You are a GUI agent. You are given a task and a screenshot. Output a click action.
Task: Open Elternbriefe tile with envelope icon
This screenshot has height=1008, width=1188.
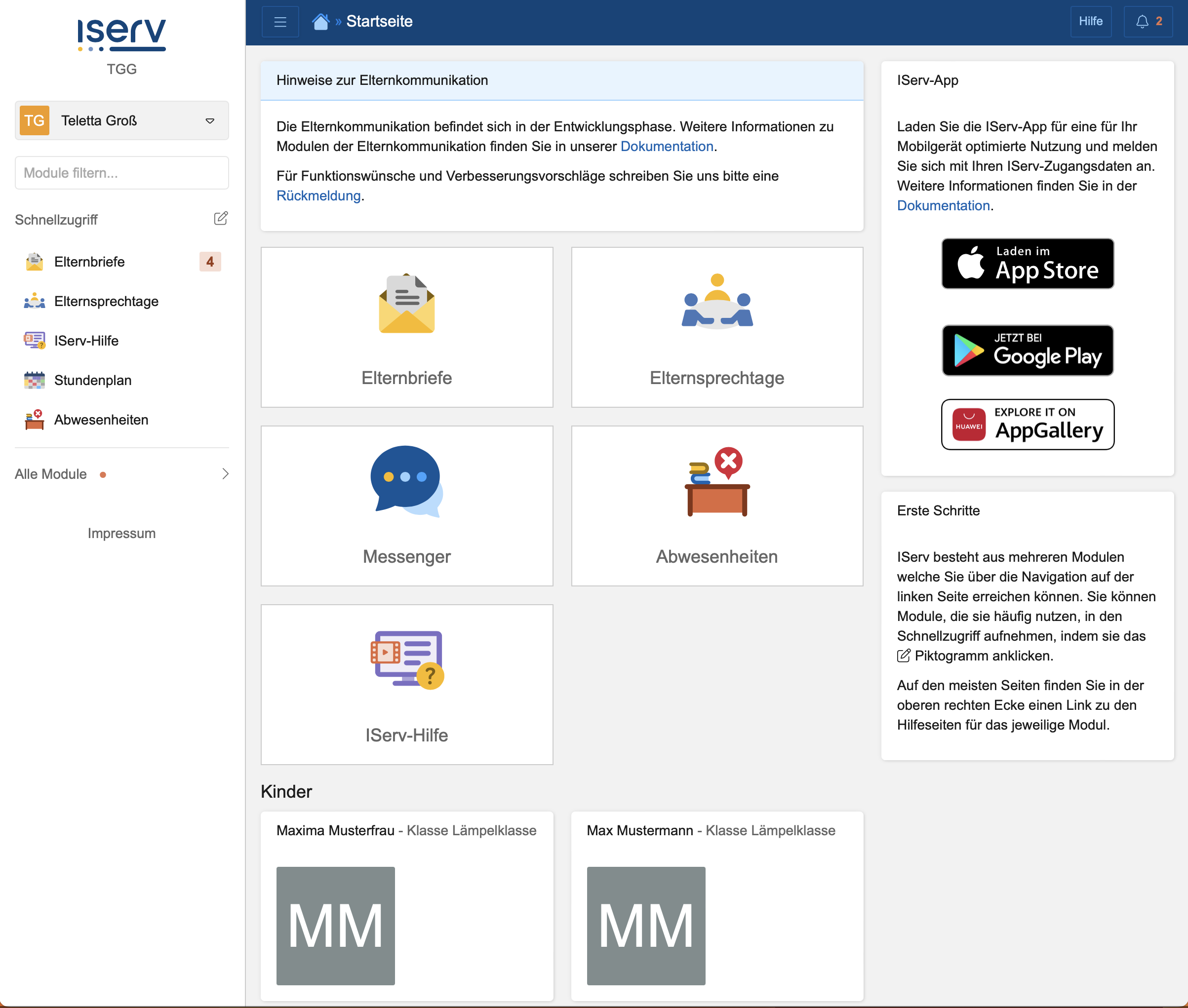[406, 304]
